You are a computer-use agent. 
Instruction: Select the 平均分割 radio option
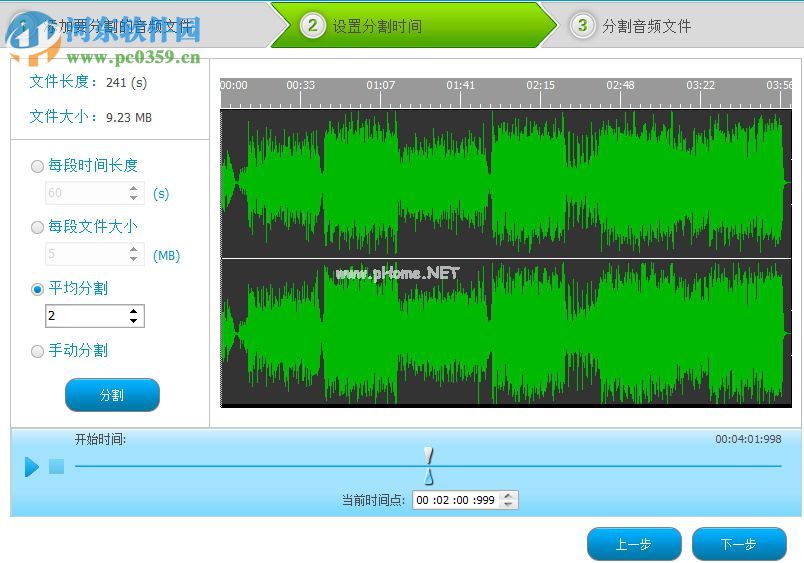(37, 289)
